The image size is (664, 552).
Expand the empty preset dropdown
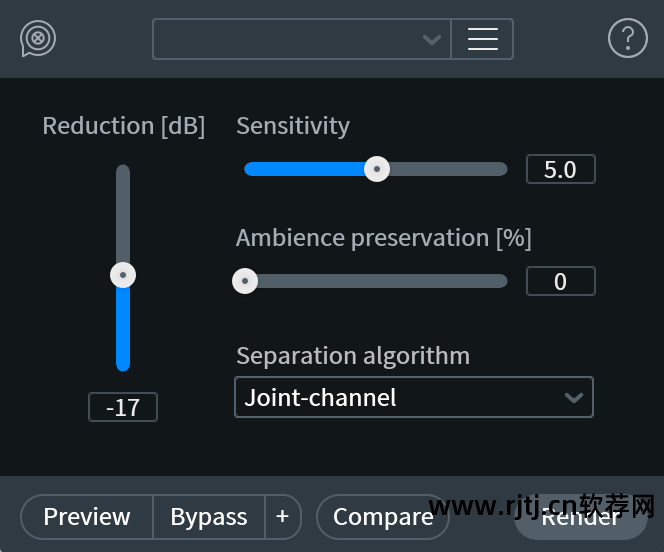tap(302, 39)
